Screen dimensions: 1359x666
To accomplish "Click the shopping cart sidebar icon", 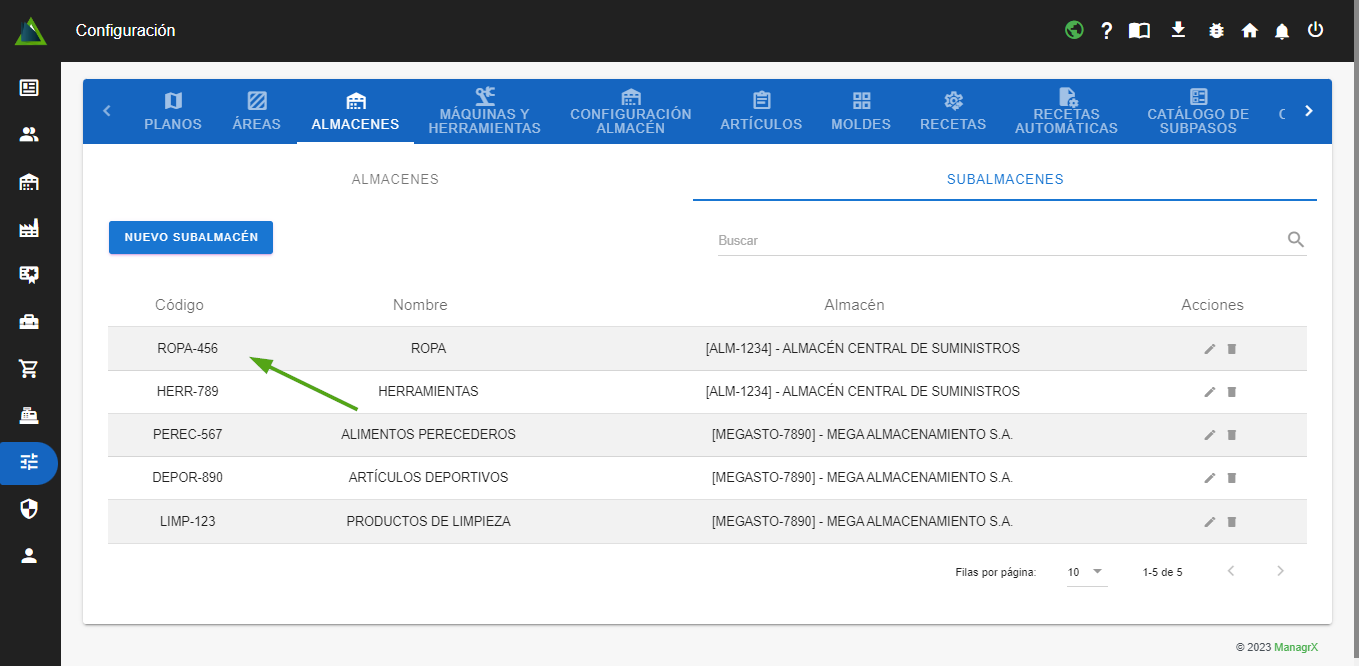I will [29, 368].
